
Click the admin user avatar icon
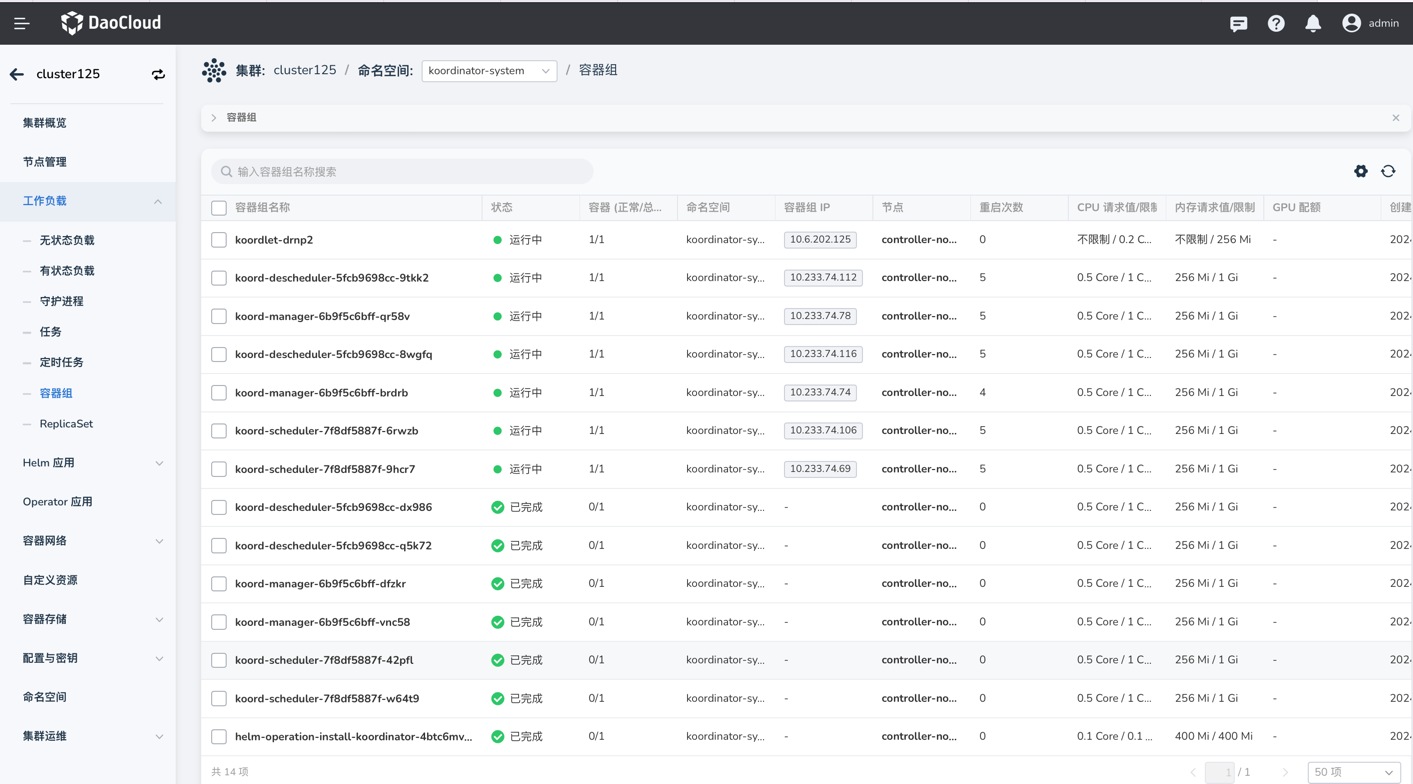click(x=1351, y=23)
